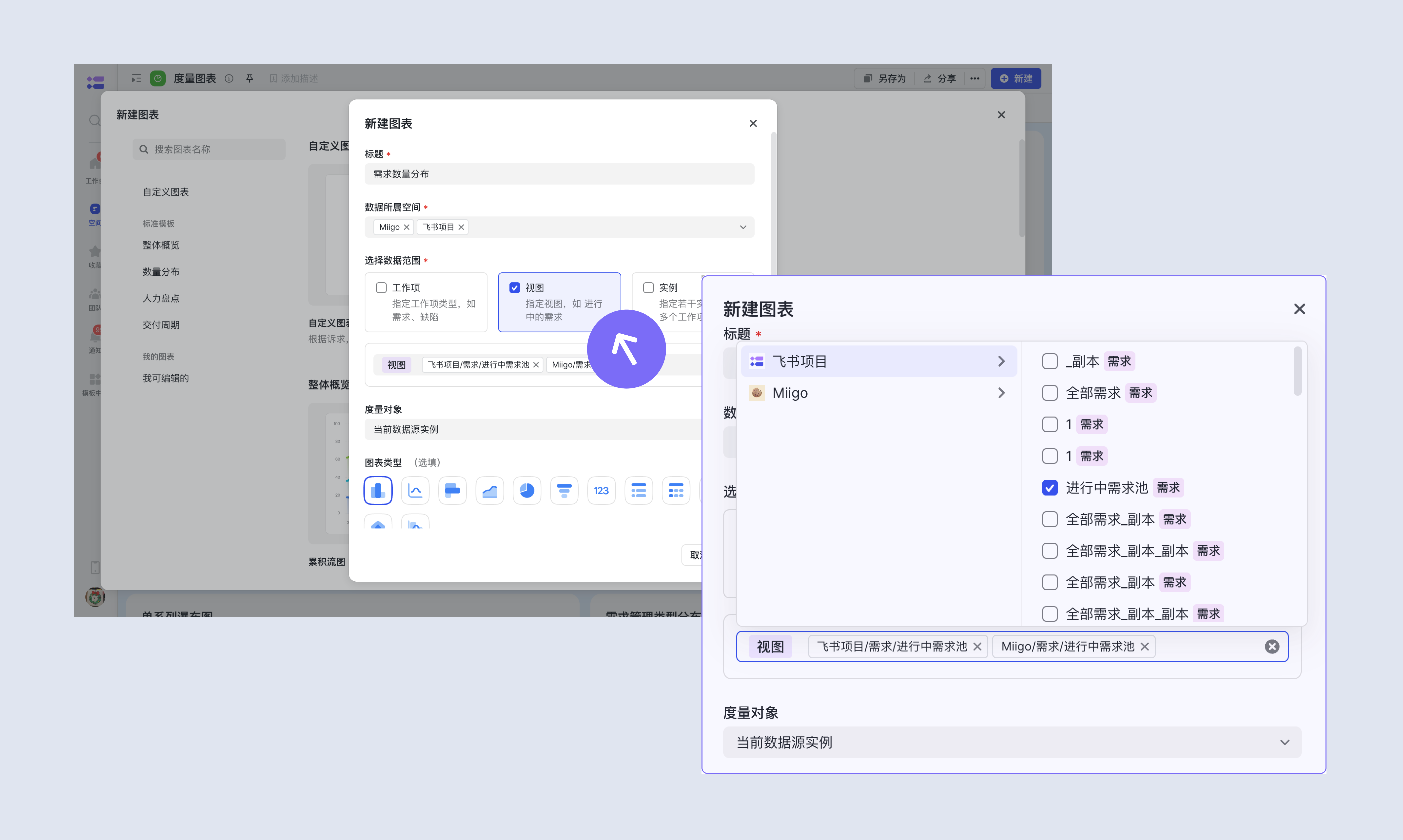Collapse the navigation with the outline icon
The image size is (1403, 840).
(x=136, y=78)
